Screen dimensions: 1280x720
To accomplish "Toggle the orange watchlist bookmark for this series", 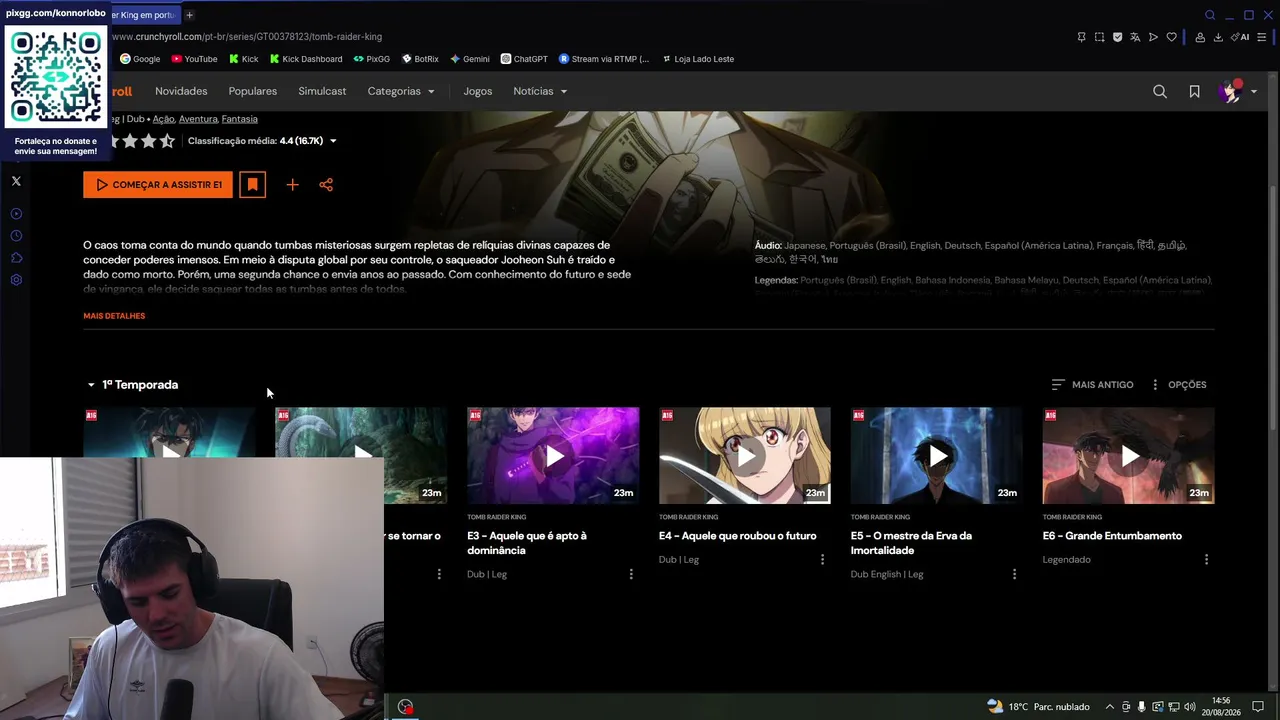I will [x=252, y=185].
